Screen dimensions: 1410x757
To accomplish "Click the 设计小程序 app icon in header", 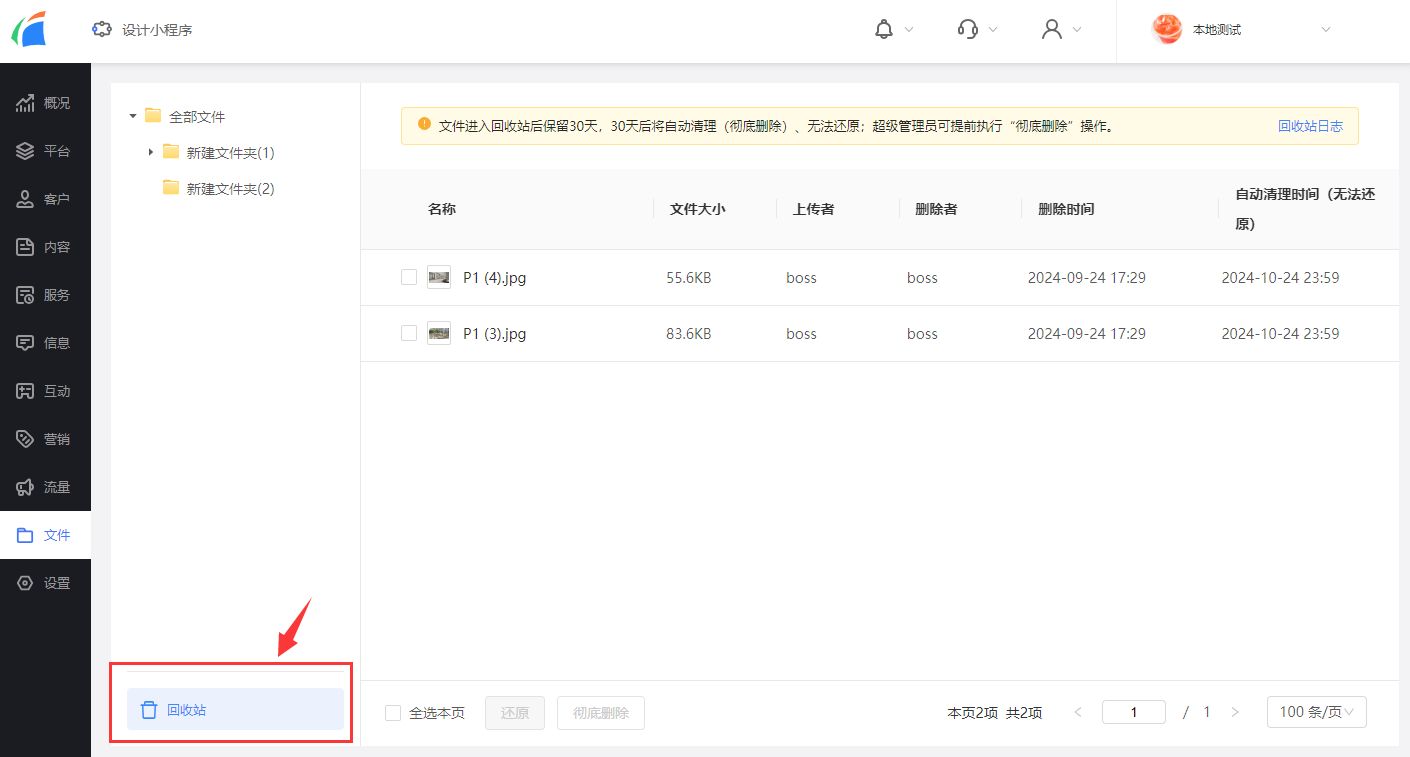I will coord(101,30).
